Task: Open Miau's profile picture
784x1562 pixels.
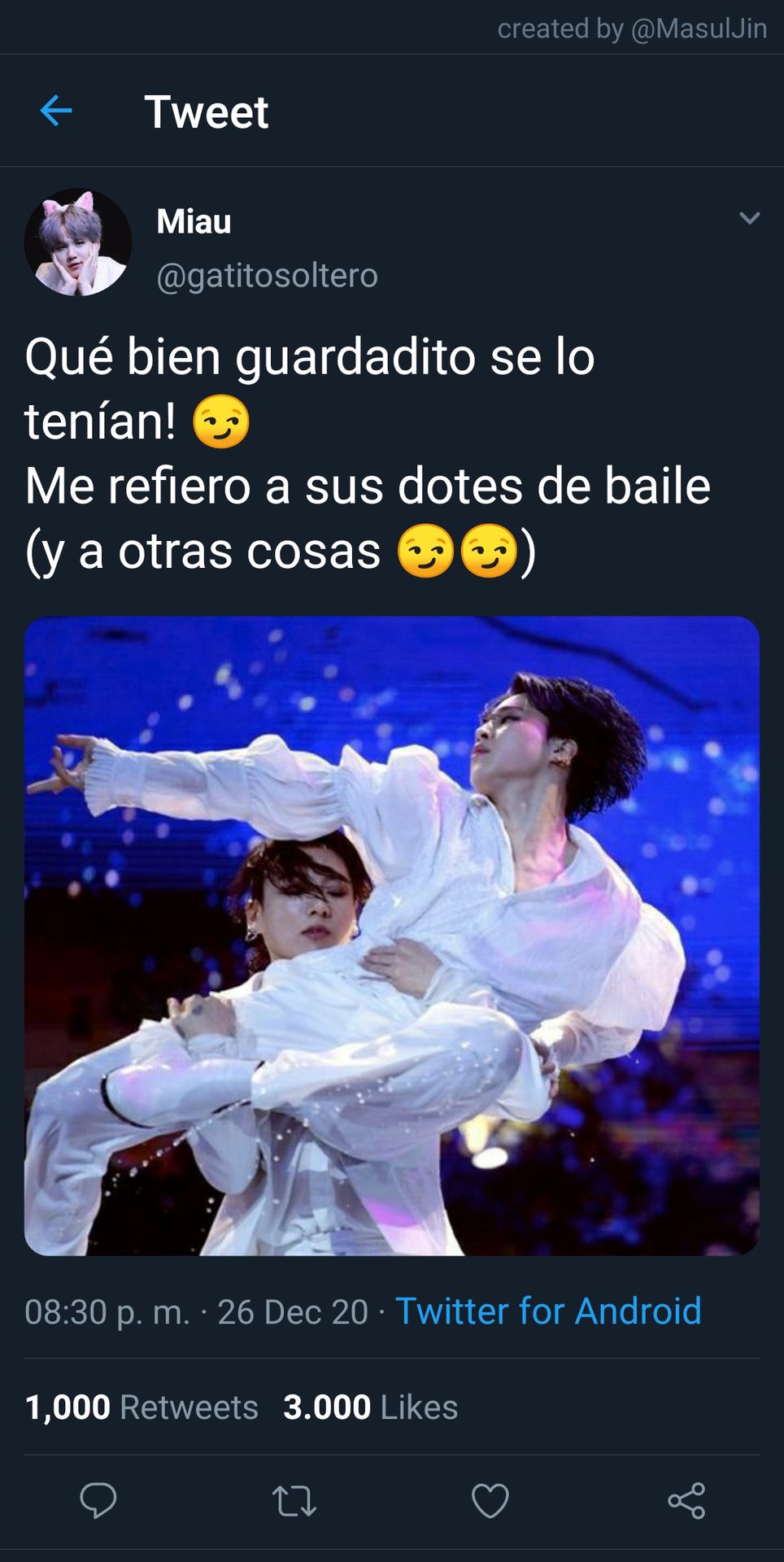Action: [x=78, y=242]
